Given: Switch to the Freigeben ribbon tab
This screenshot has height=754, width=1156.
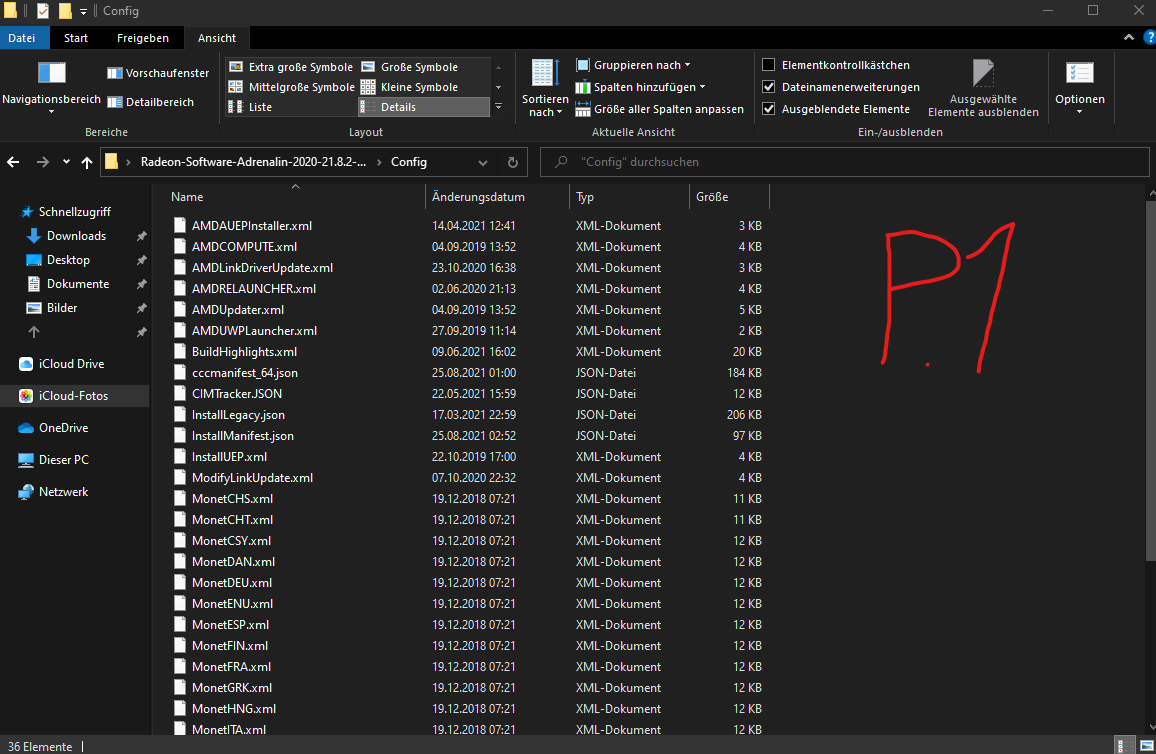Looking at the screenshot, I should pyautogui.click(x=143, y=38).
